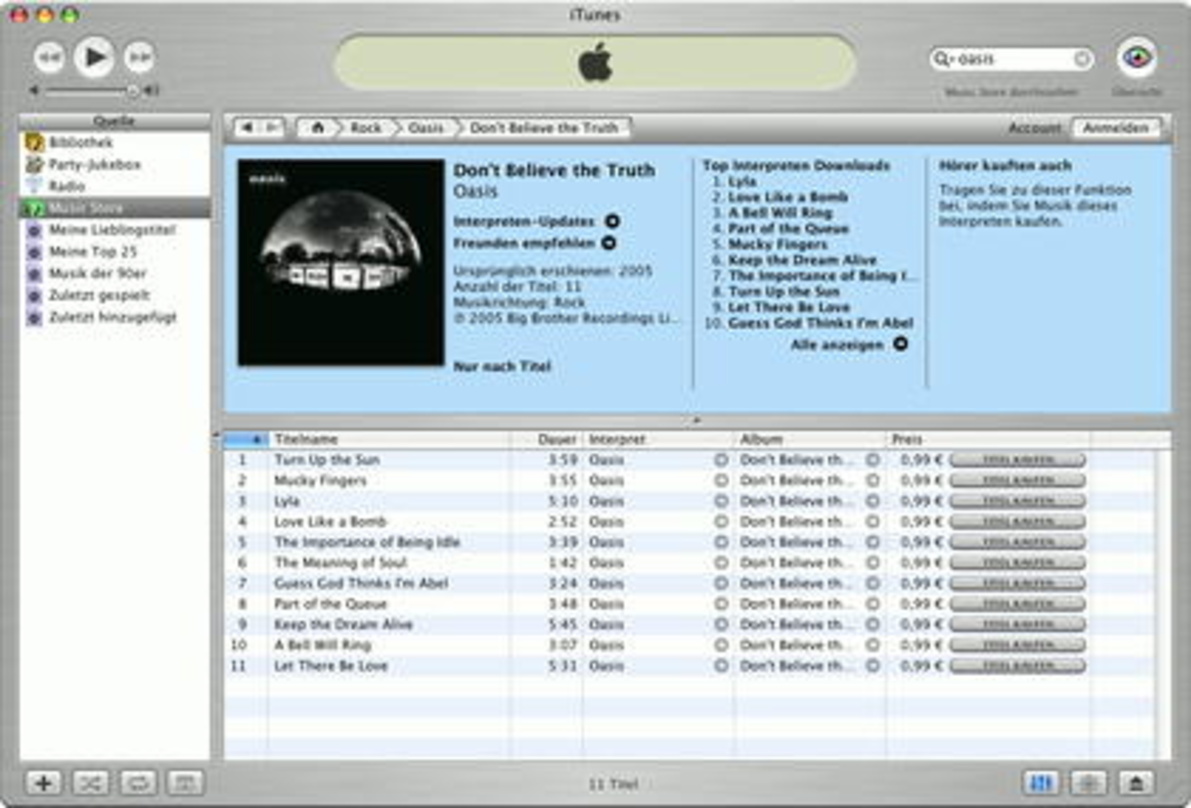Open Zuletzt hinzugefügt playlist
Viewport: 1191px width, 808px height.
(114, 317)
